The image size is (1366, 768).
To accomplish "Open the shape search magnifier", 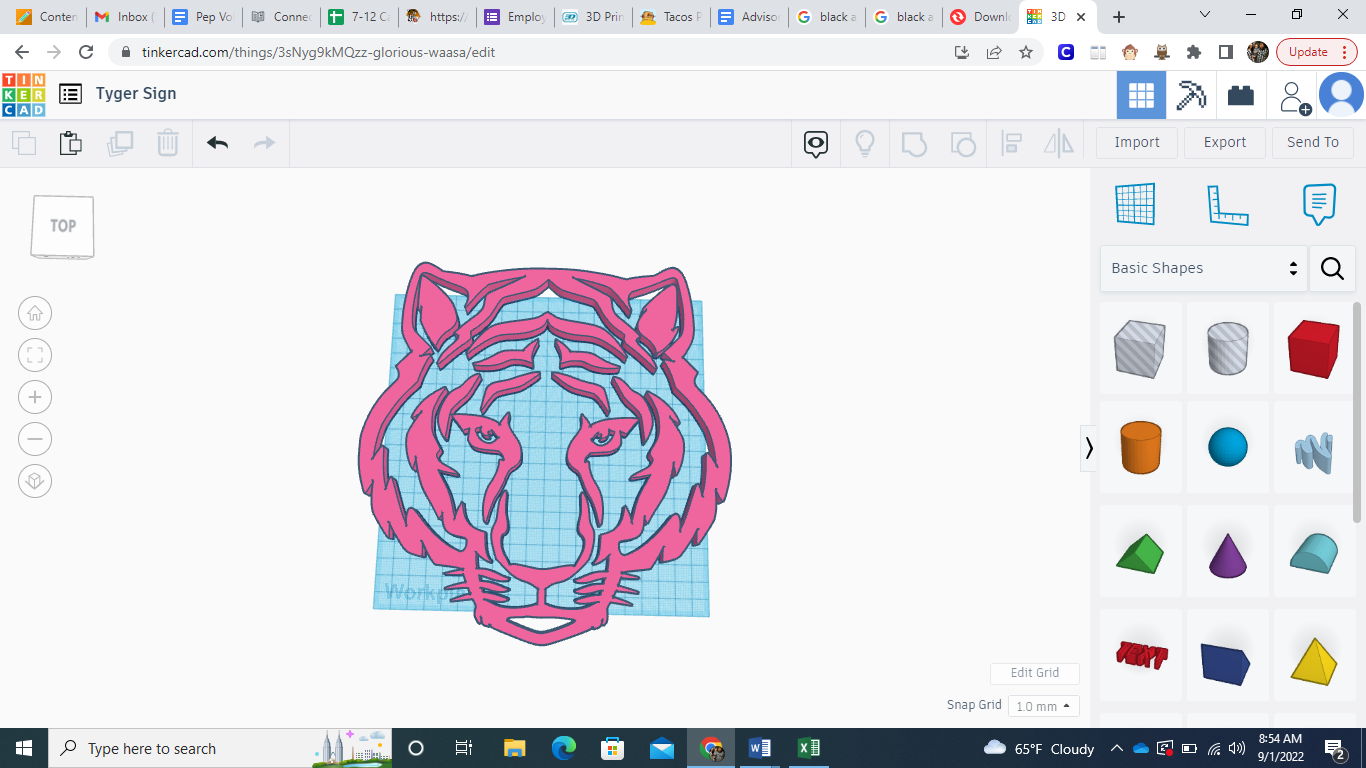I will pyautogui.click(x=1332, y=268).
